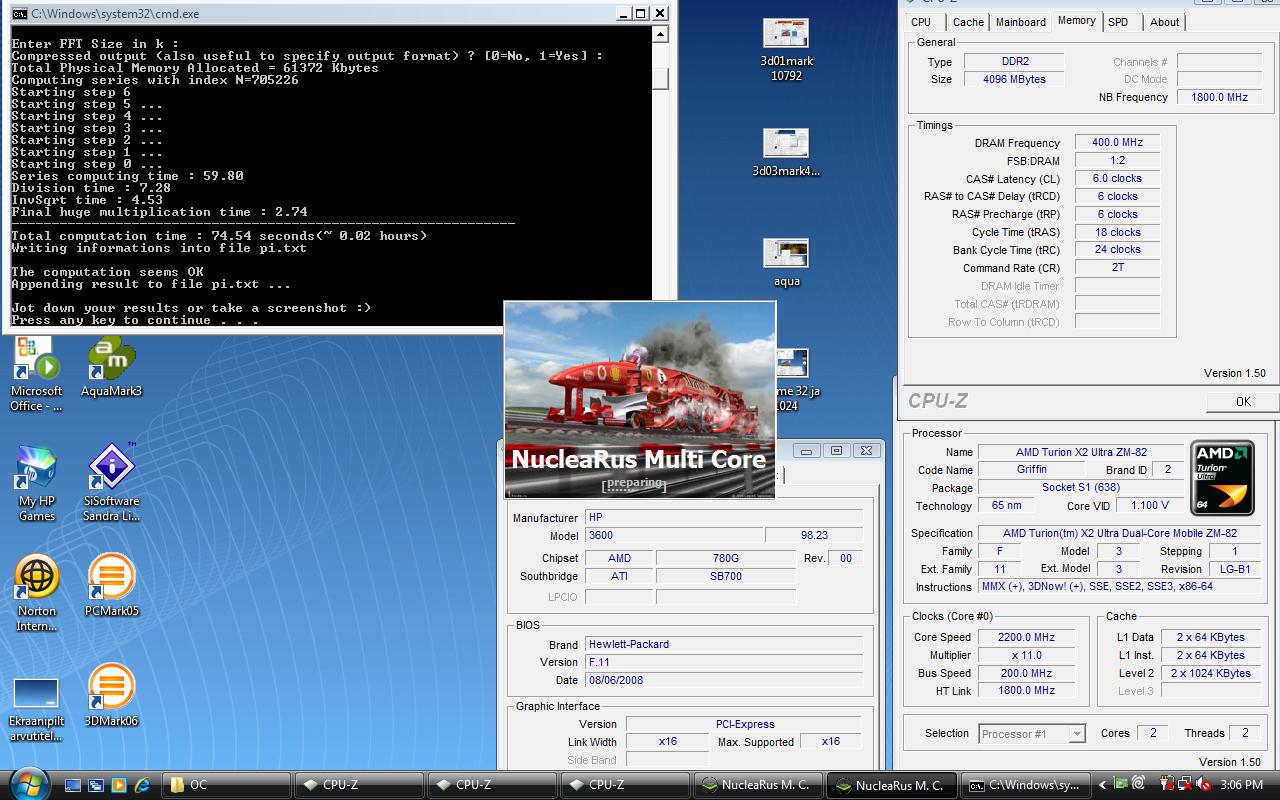Click Show Desktop in Quick Launch

(73, 785)
